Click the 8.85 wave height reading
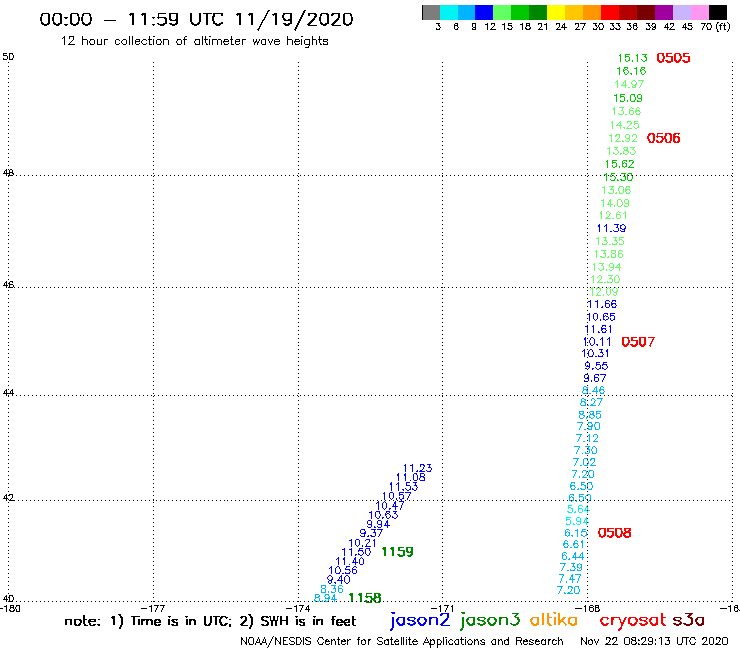This screenshot has width=740, height=650. (x=590, y=414)
